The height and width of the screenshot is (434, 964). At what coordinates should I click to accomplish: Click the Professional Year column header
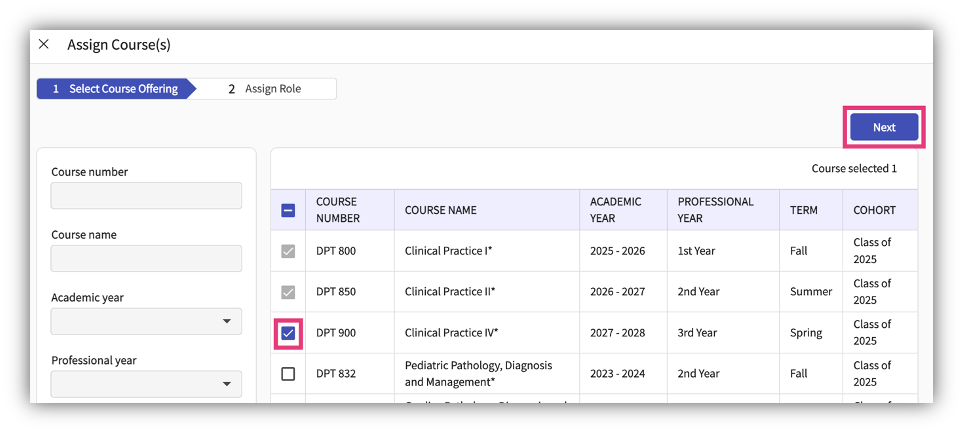pos(716,210)
